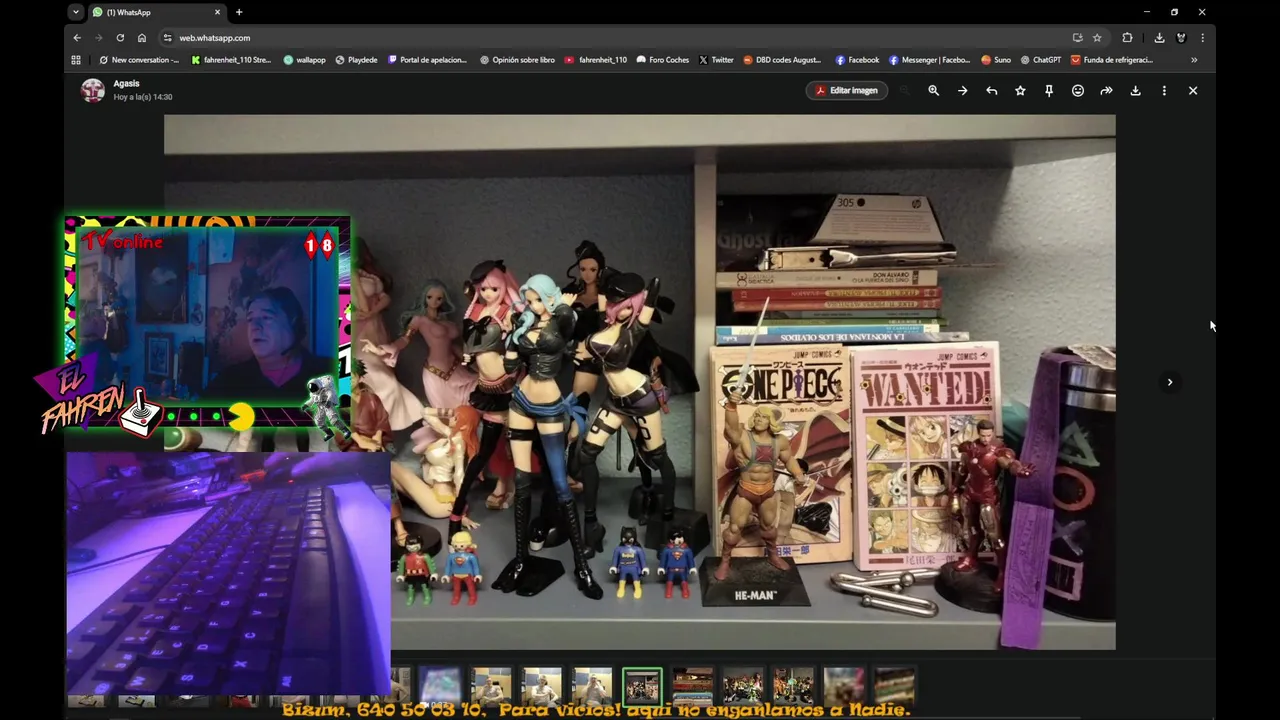The width and height of the screenshot is (1280, 720).
Task: Open the fahrenheit_110 Stre... bookmark
Action: pyautogui.click(x=231, y=60)
